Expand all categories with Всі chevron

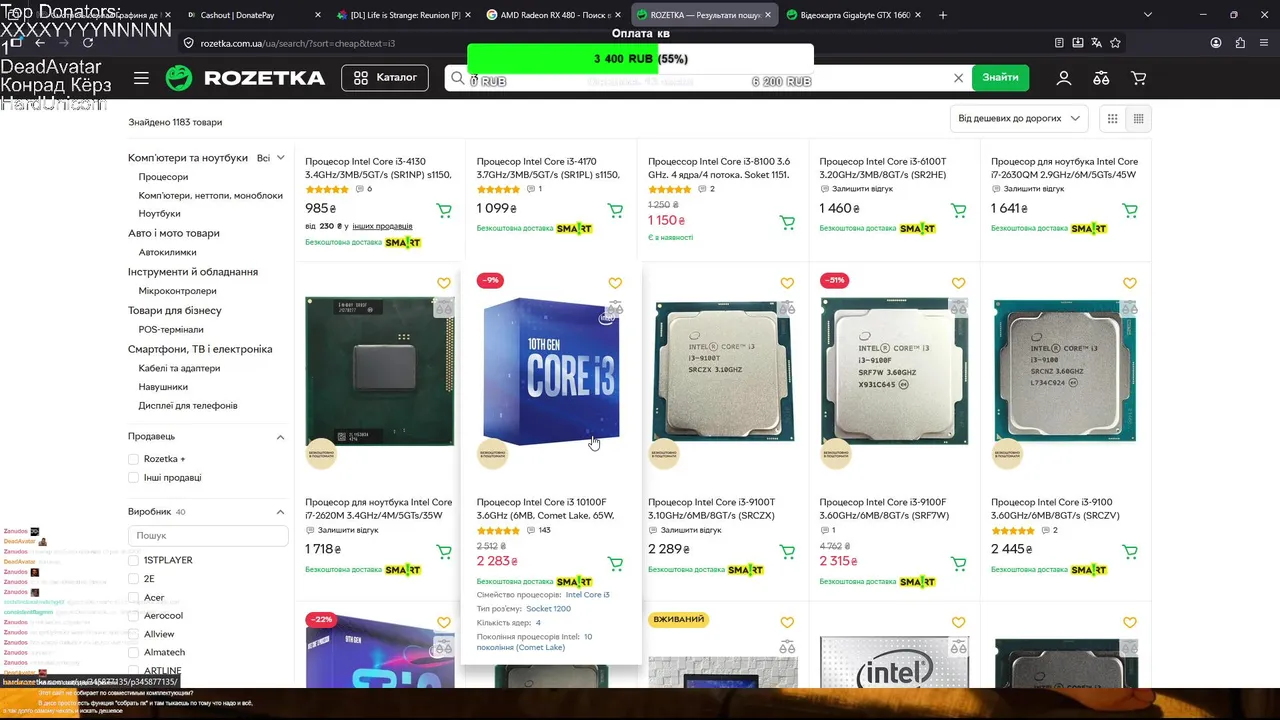tap(271, 158)
